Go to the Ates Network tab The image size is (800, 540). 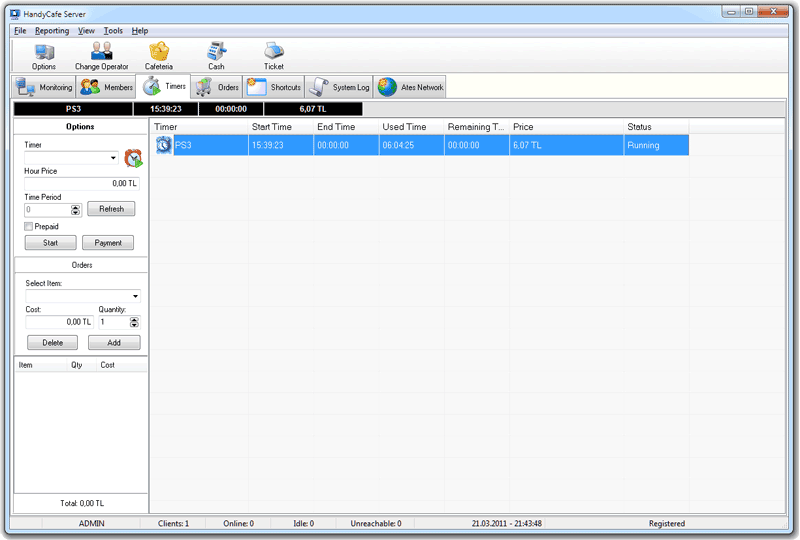pyautogui.click(x=411, y=88)
